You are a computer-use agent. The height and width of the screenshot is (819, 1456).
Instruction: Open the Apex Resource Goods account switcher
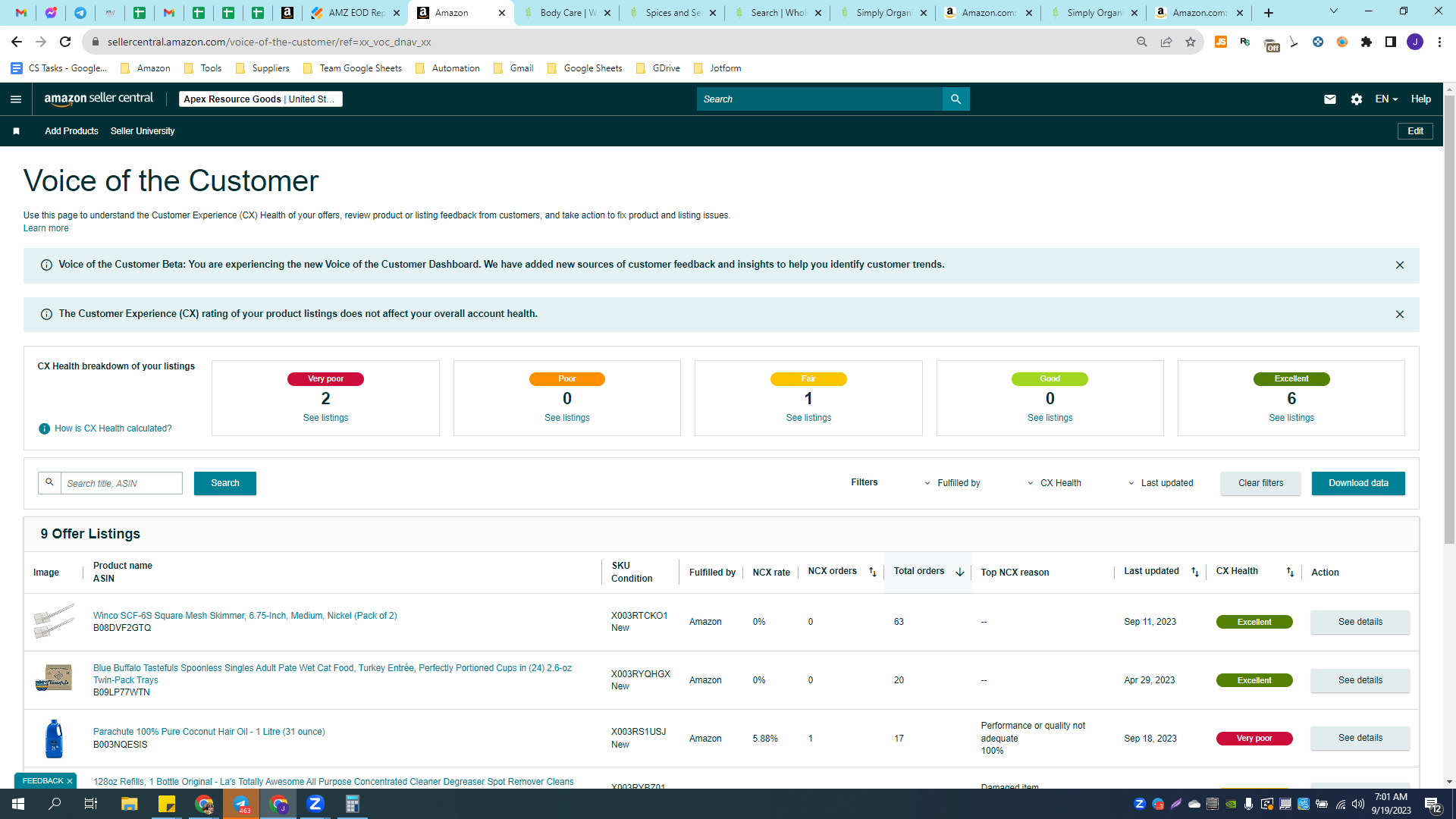[260, 99]
